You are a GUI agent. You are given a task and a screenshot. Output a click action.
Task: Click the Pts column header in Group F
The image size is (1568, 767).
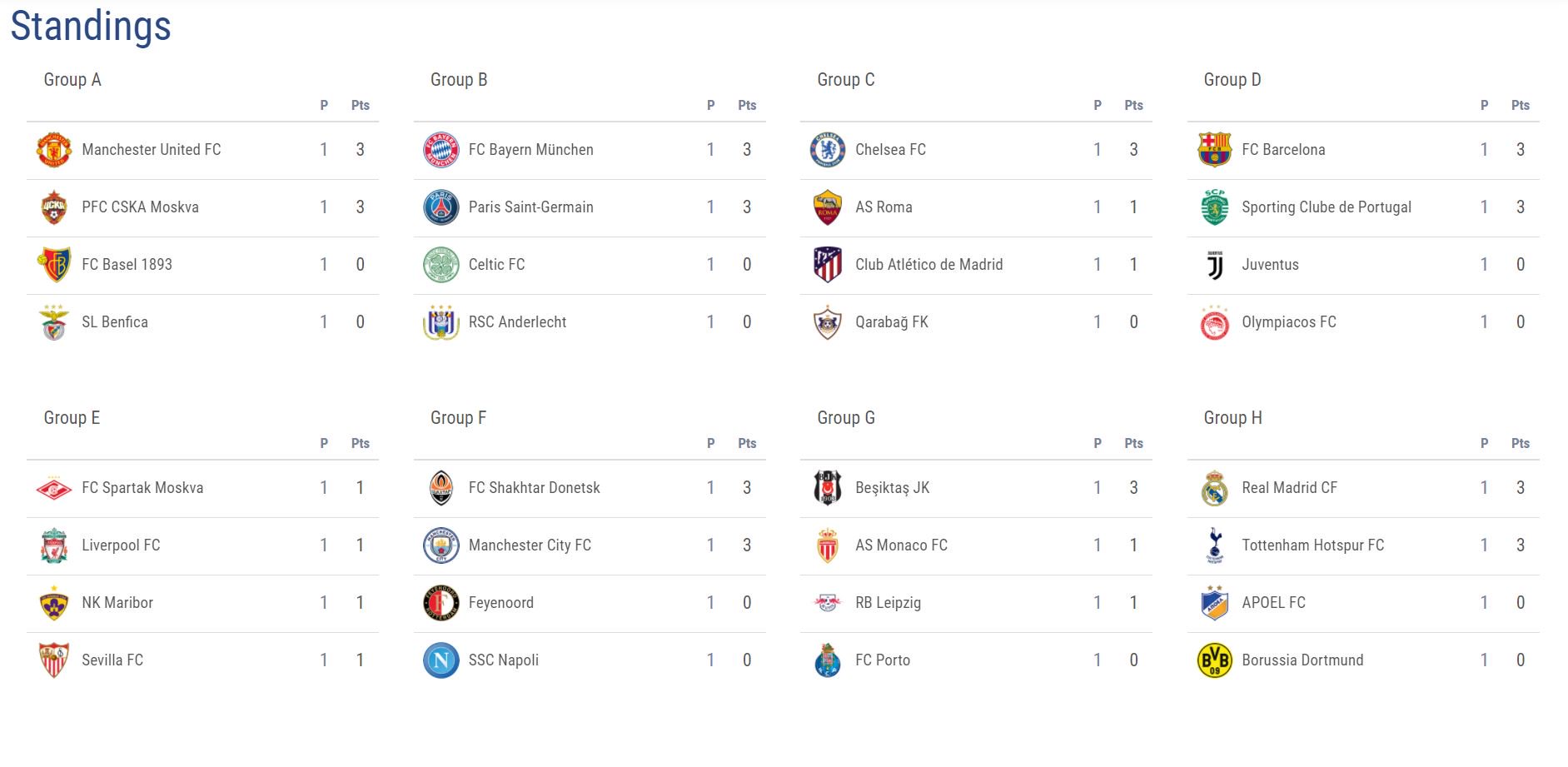(747, 444)
